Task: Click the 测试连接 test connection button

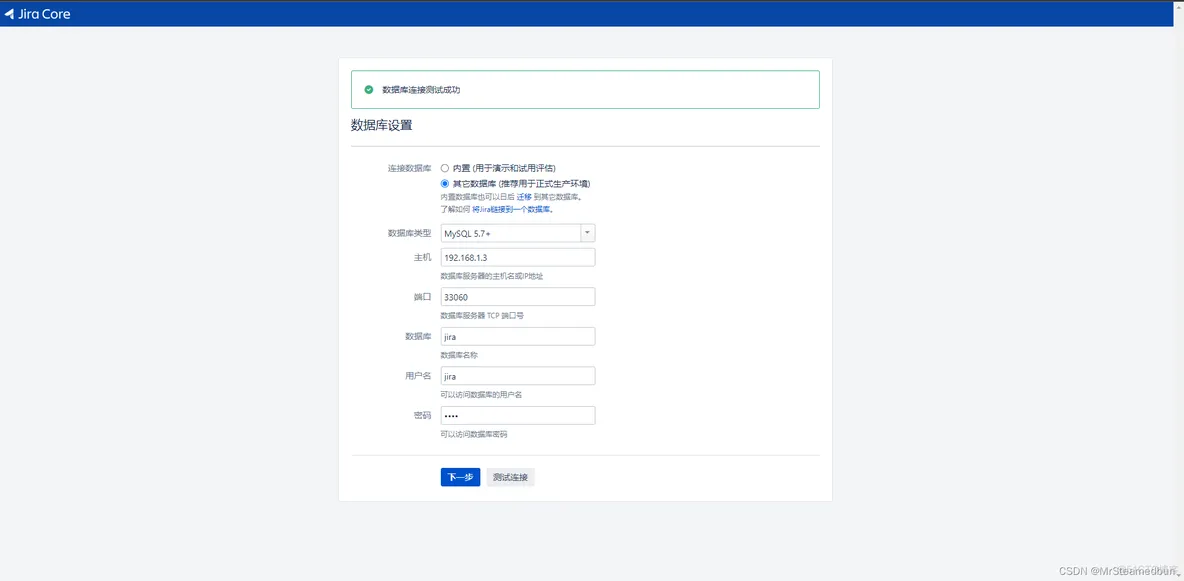Action: point(510,477)
